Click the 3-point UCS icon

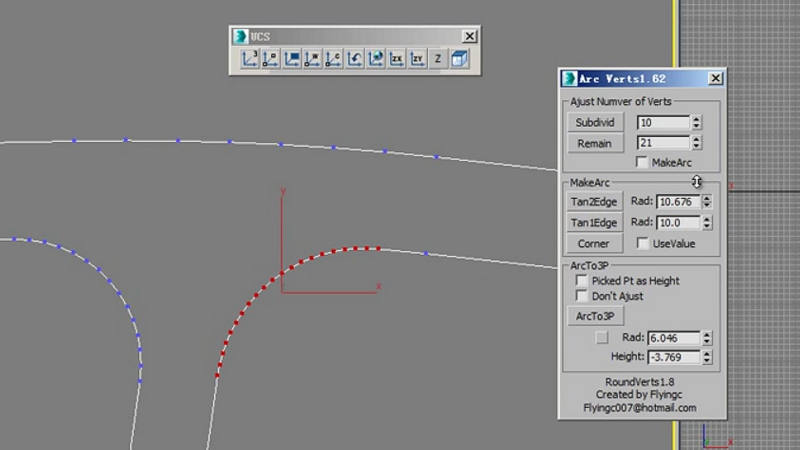pos(250,59)
